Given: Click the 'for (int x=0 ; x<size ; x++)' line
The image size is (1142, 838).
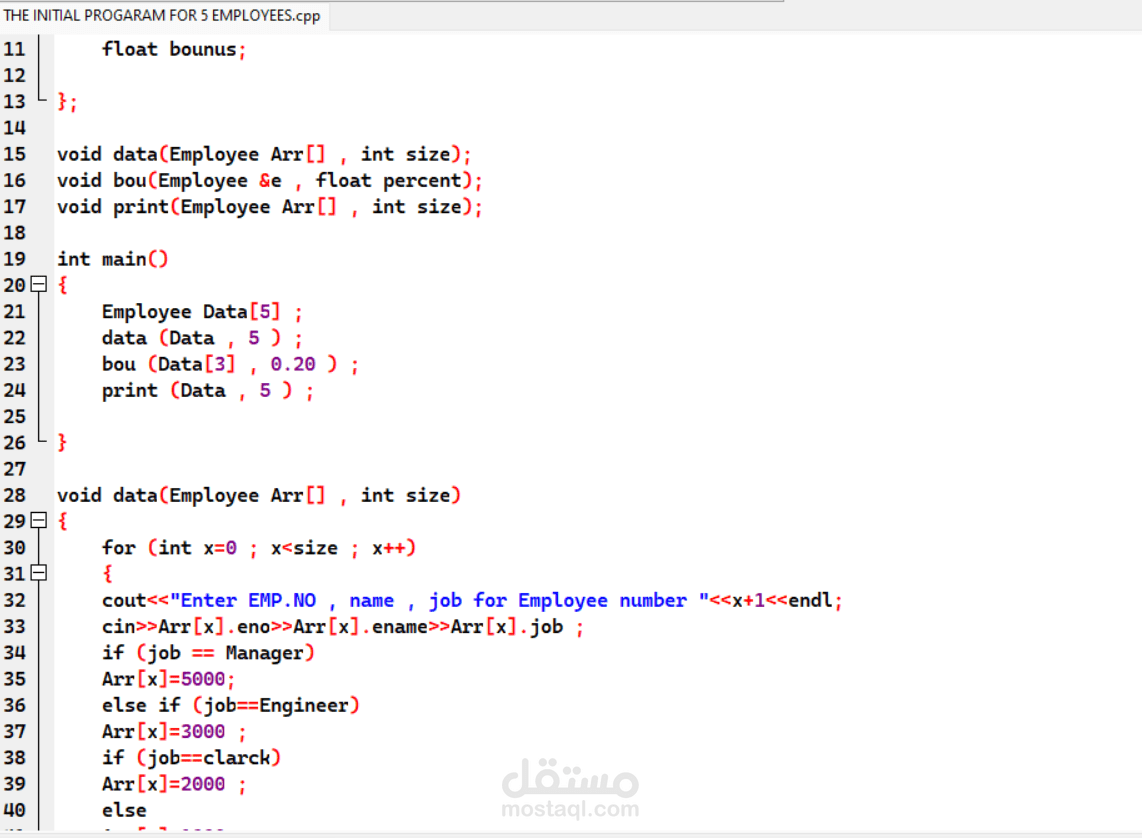Looking at the screenshot, I should click(x=259, y=548).
